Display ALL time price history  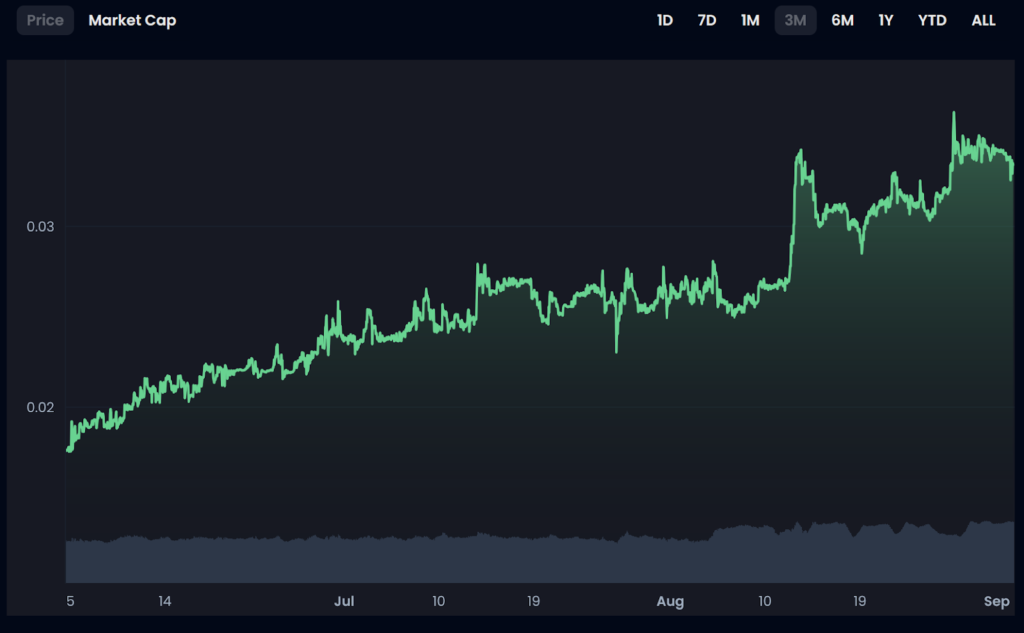[x=983, y=20]
